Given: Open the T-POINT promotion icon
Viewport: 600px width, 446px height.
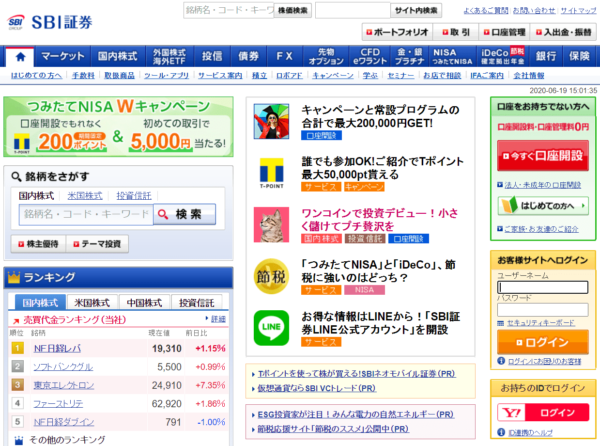Looking at the screenshot, I should tap(270, 172).
